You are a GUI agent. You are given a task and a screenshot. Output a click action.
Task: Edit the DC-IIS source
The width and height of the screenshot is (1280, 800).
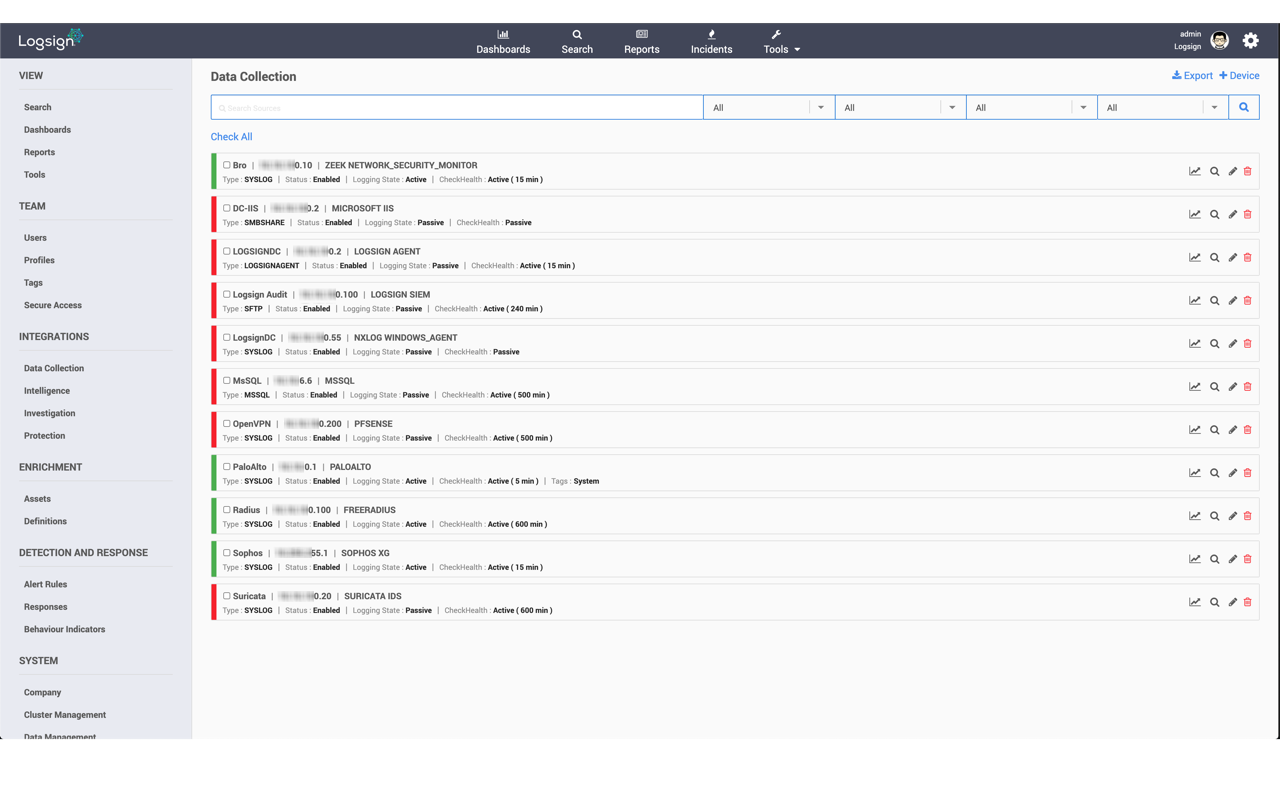1233,214
